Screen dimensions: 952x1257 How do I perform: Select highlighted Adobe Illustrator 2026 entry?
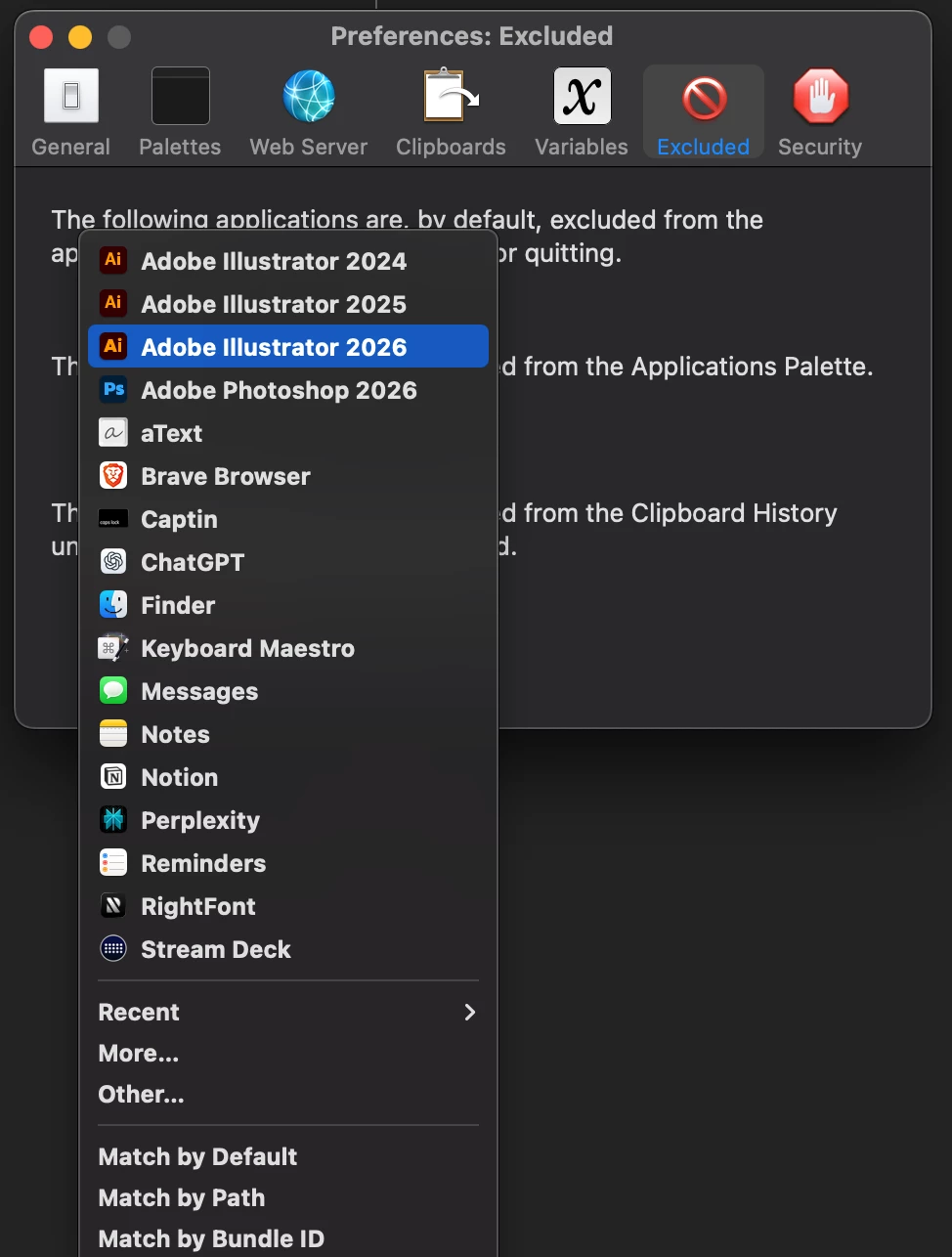click(x=288, y=347)
